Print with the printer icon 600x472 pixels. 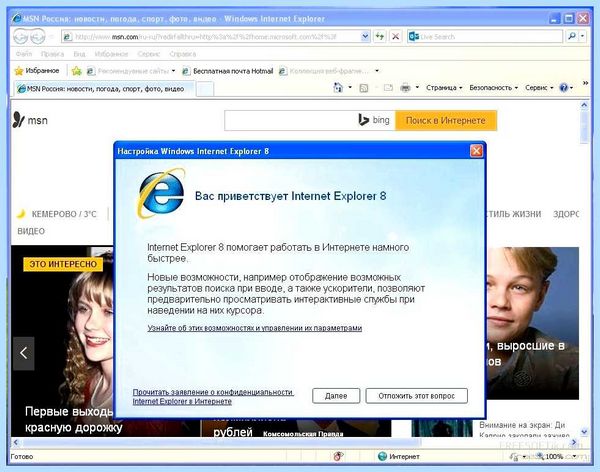405,88
